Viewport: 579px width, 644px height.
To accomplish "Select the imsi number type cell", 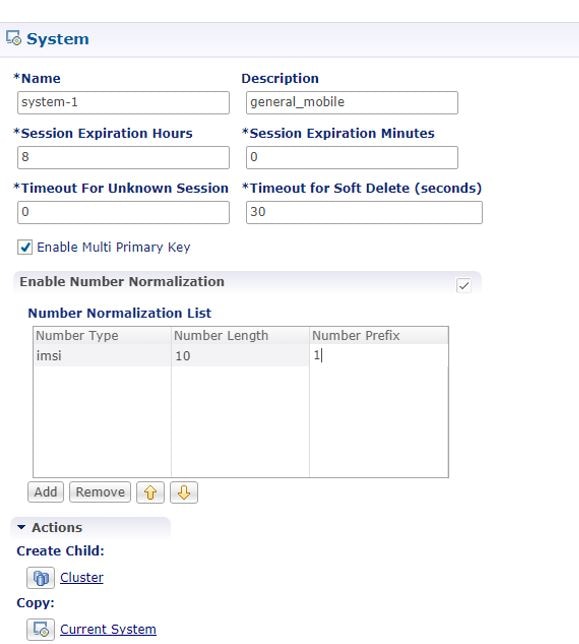I will point(102,356).
